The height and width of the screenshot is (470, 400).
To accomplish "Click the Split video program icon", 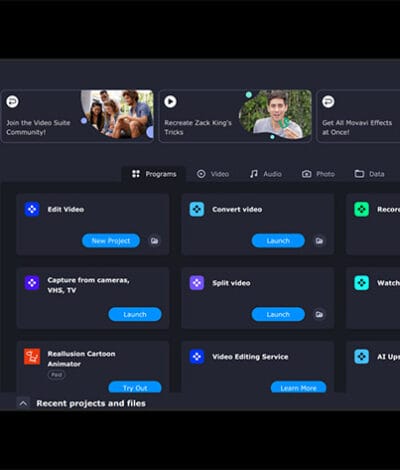I will coord(197,283).
